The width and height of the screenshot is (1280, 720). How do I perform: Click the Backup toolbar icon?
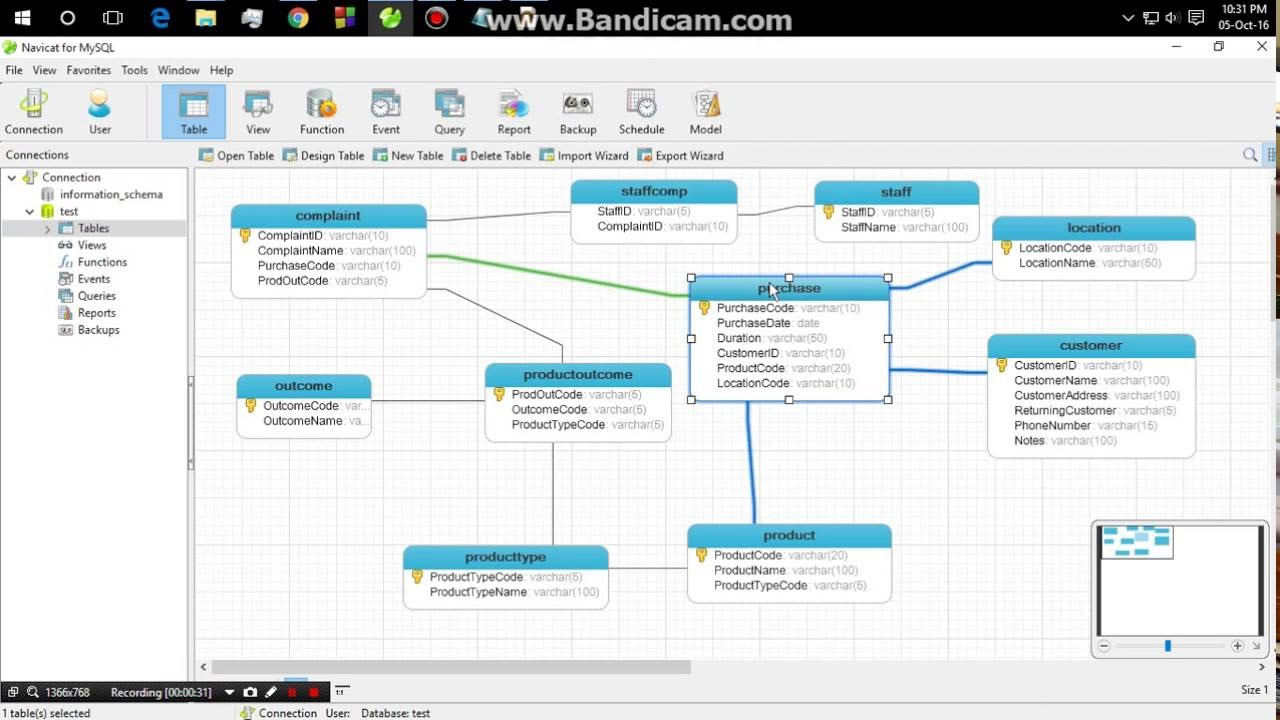(x=578, y=111)
